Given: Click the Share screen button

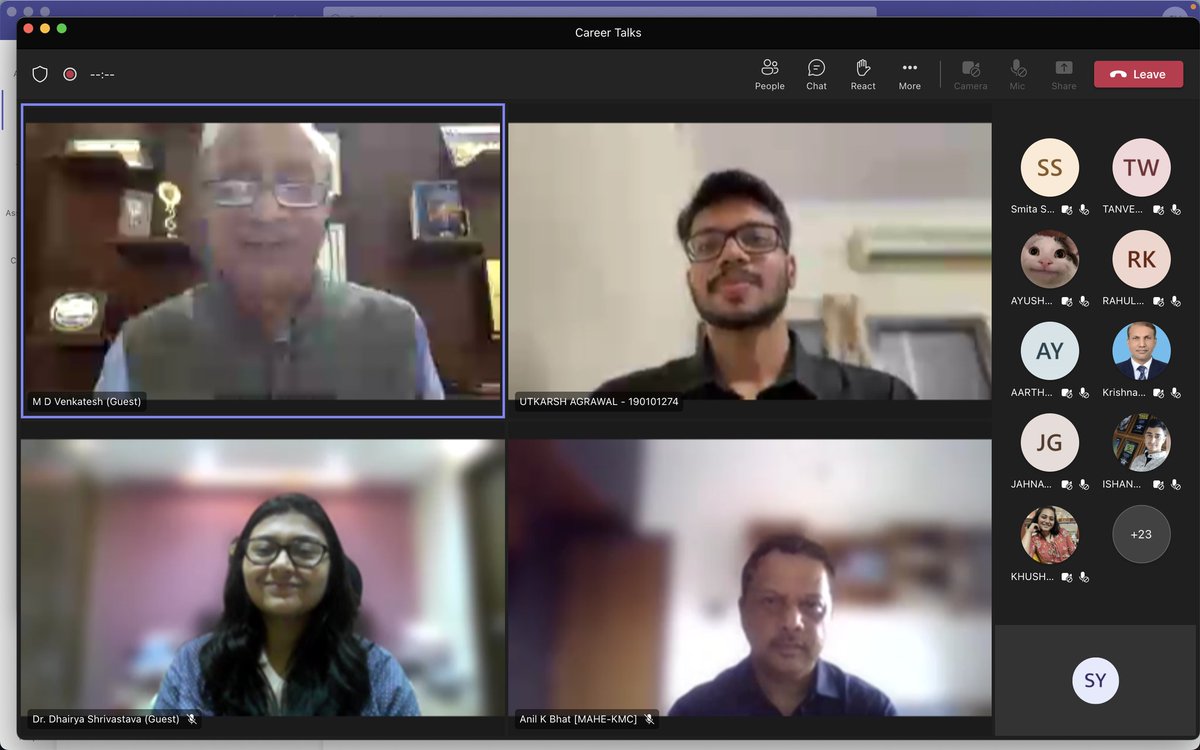Looking at the screenshot, I should pyautogui.click(x=1064, y=75).
